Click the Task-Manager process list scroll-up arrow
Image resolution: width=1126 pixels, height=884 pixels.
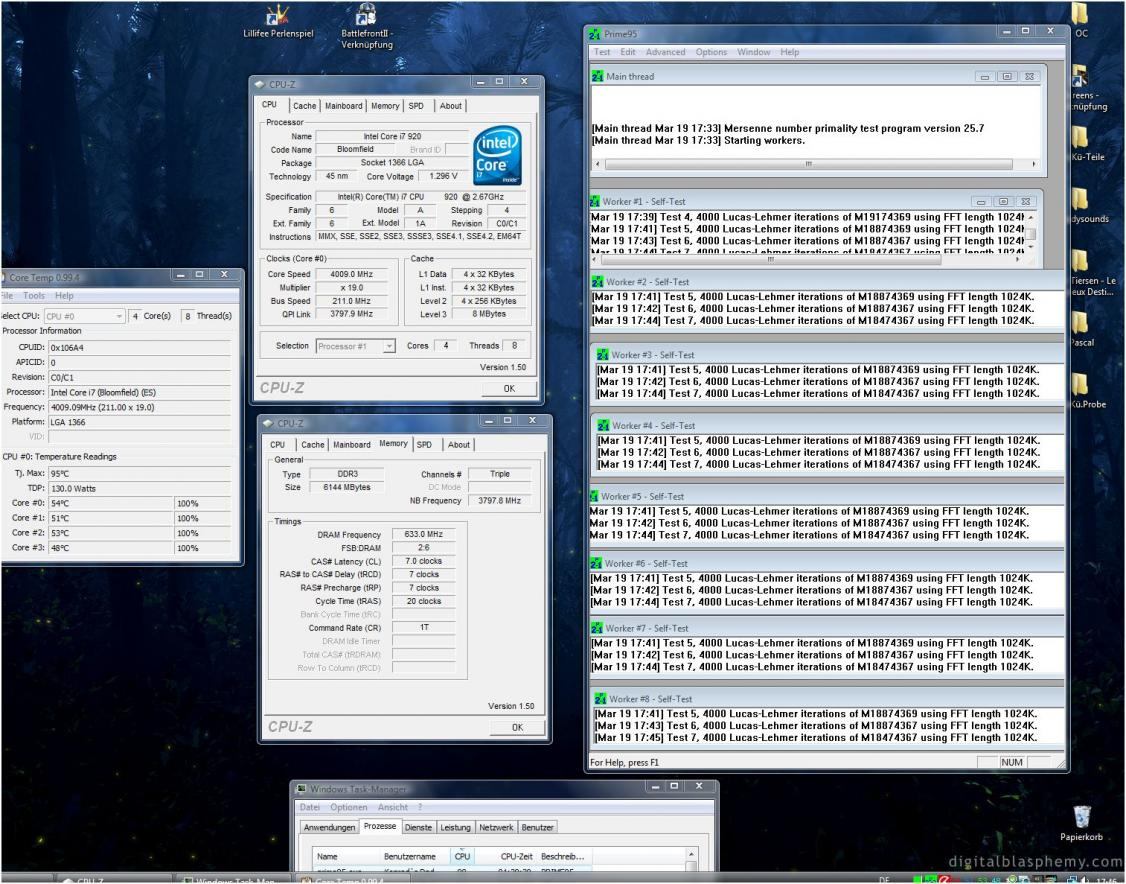(x=691, y=855)
